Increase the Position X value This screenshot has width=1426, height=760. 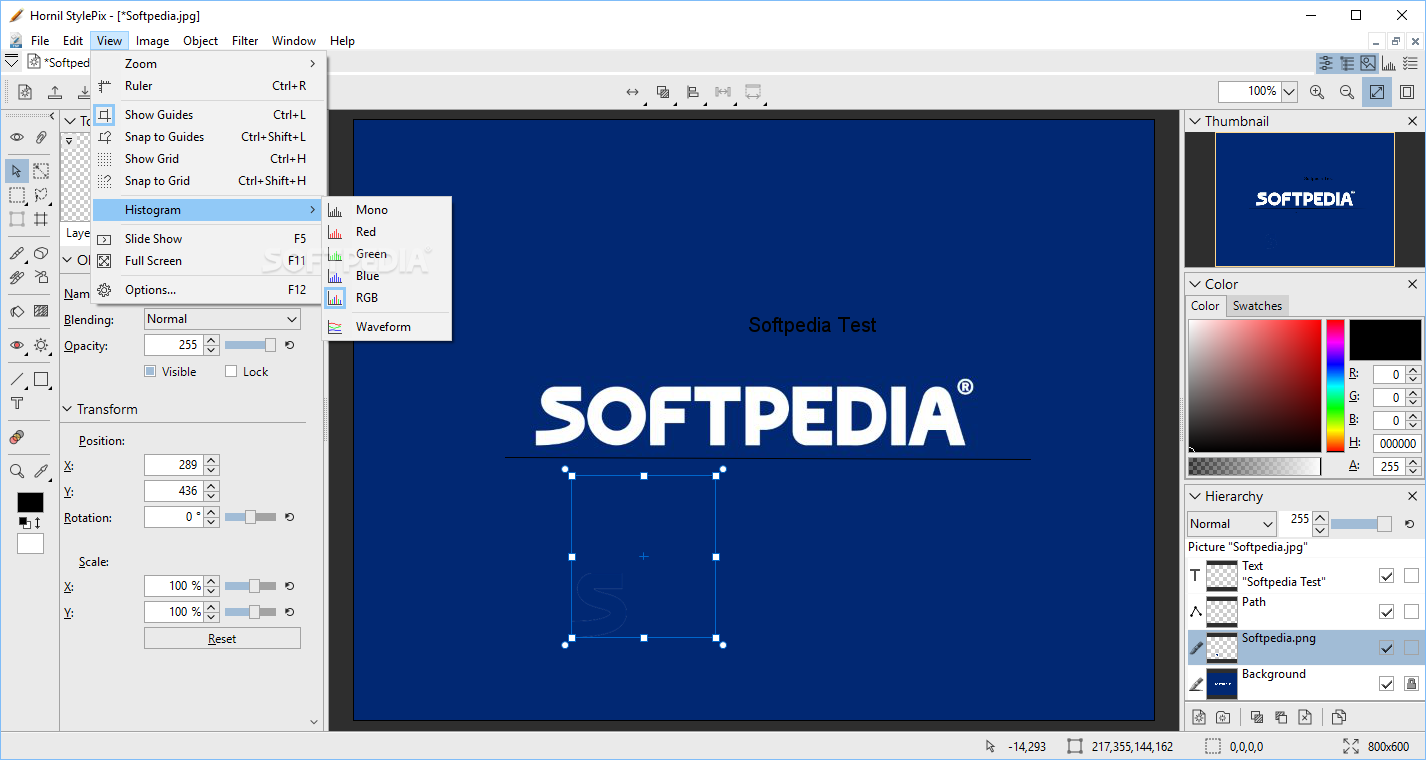211,460
